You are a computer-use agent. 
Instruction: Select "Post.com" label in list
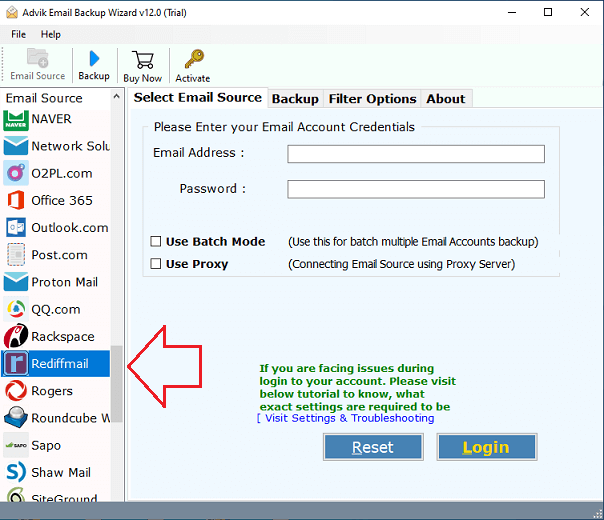coord(59,255)
